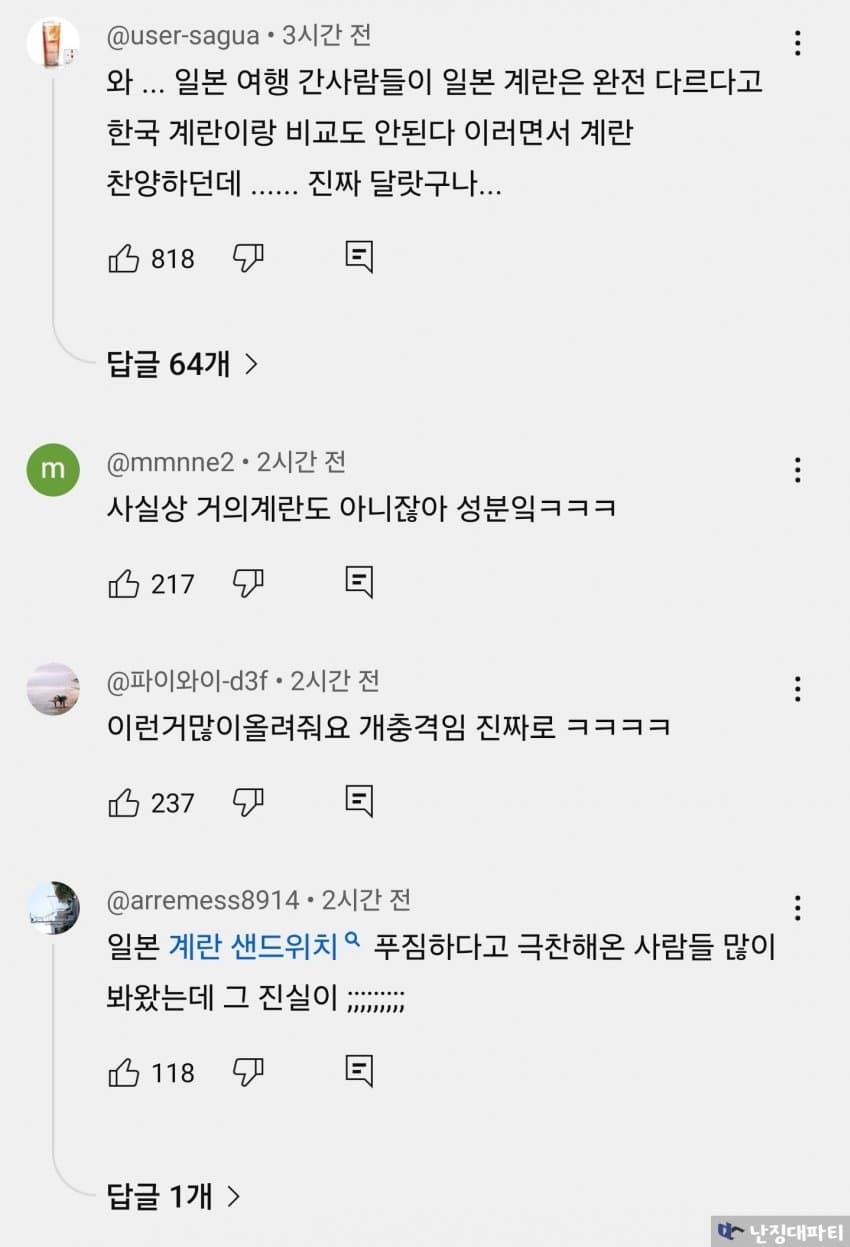Like the @파이와이-d3f comment
The height and width of the screenshot is (1247, 850).
point(124,802)
